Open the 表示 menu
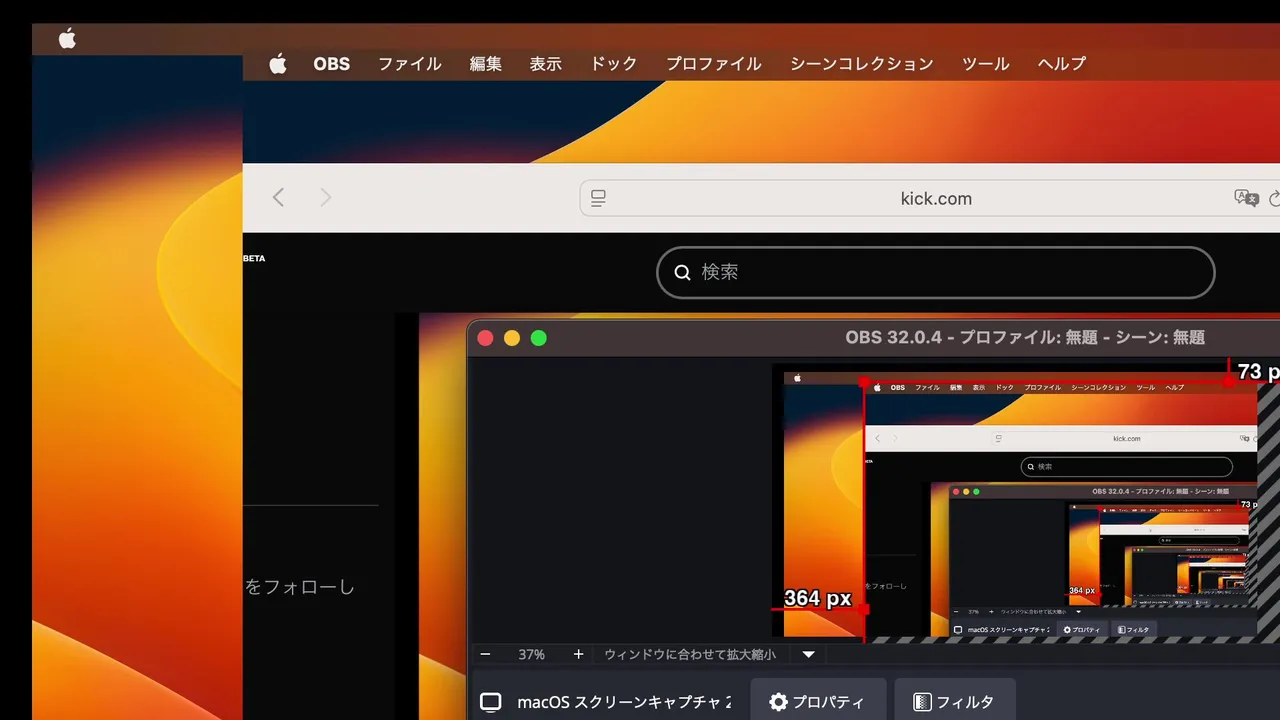The image size is (1280, 720). (546, 64)
